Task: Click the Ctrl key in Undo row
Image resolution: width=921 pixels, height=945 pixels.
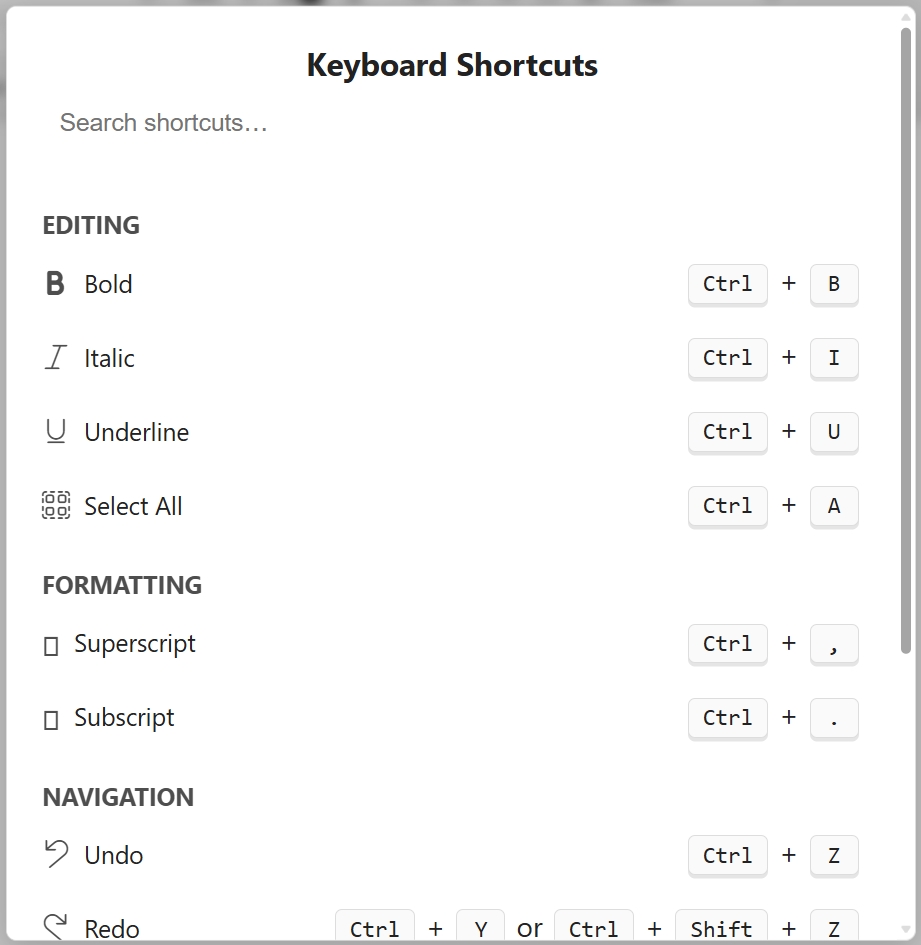Action: (x=727, y=856)
